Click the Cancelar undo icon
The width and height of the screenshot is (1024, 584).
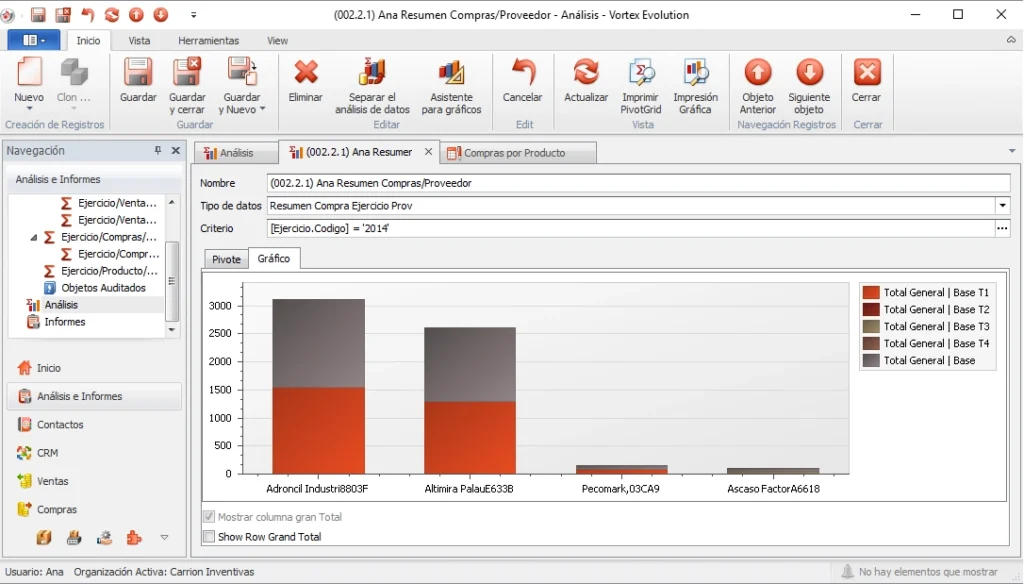click(522, 72)
